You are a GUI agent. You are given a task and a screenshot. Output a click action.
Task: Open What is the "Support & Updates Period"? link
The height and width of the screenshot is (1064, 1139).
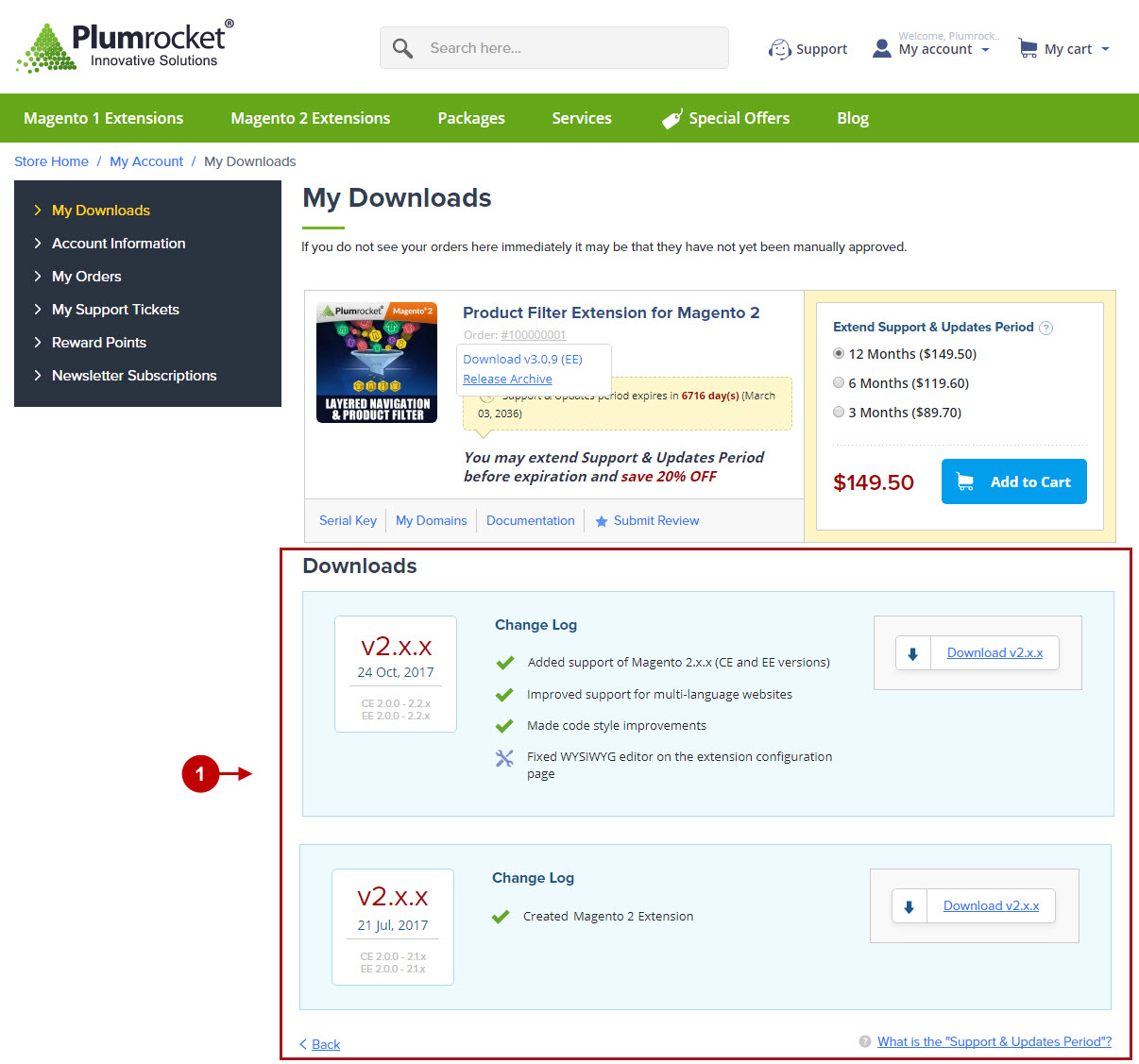point(994,1041)
